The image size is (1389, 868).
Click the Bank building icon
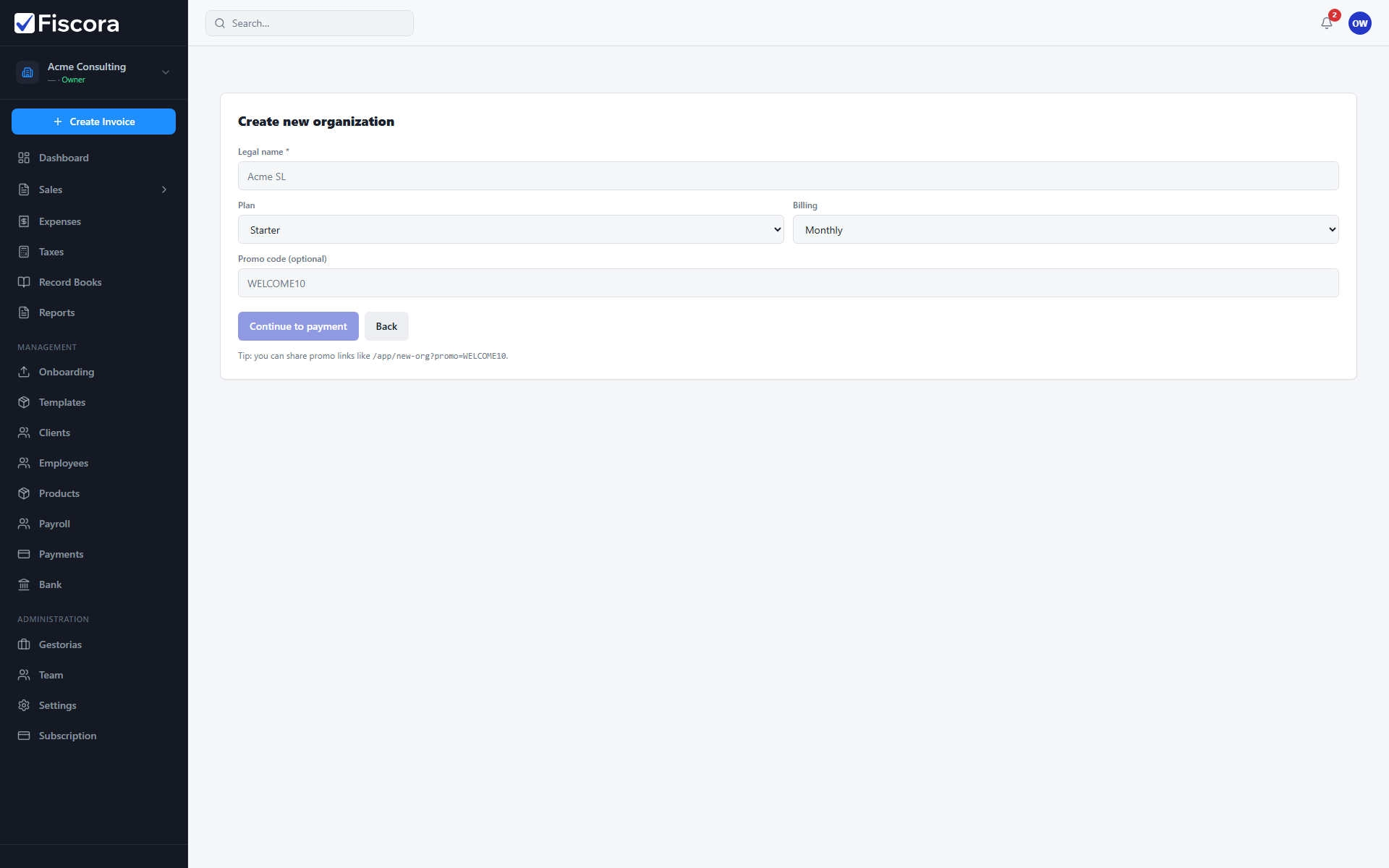click(x=24, y=584)
